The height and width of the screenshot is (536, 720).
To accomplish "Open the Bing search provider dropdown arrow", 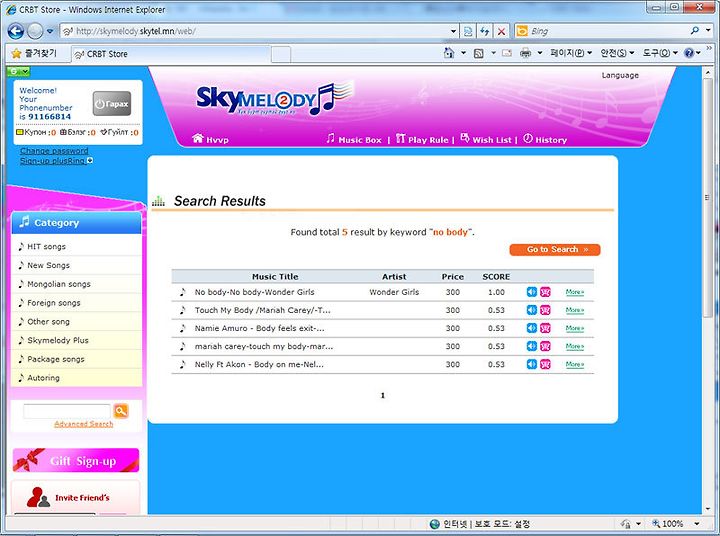I will coord(708,31).
